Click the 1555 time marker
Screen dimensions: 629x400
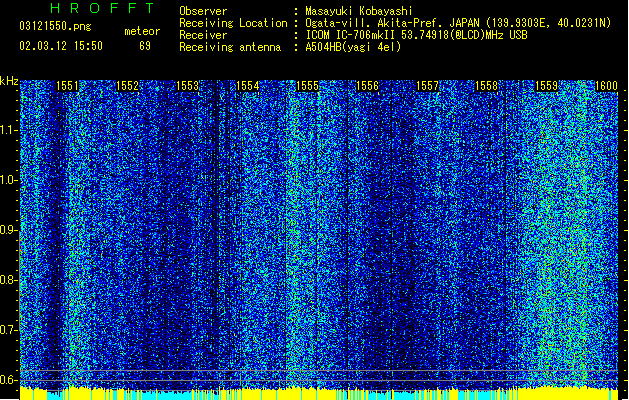[307, 86]
